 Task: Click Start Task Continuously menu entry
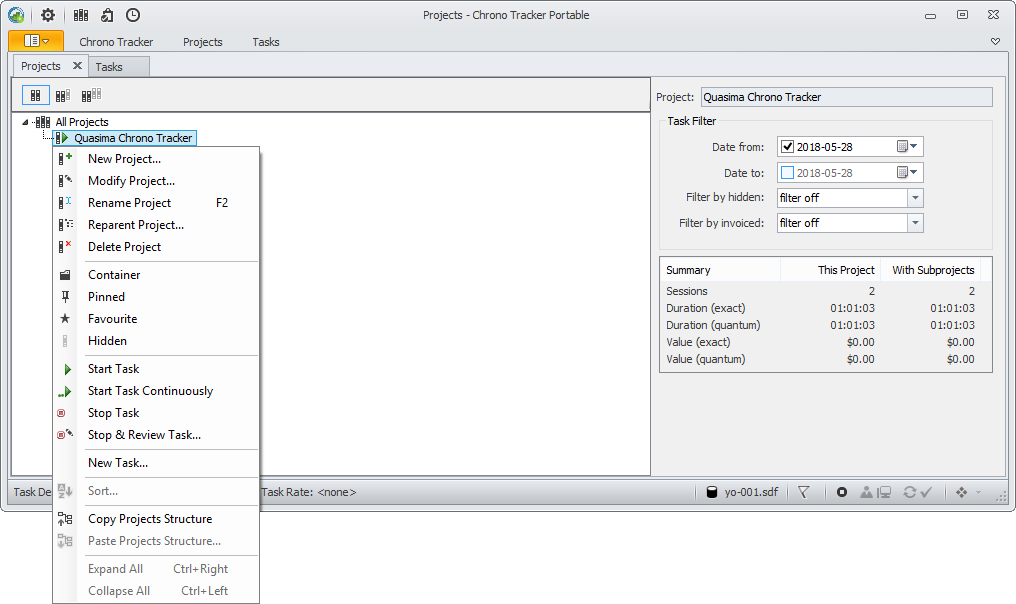coord(156,391)
